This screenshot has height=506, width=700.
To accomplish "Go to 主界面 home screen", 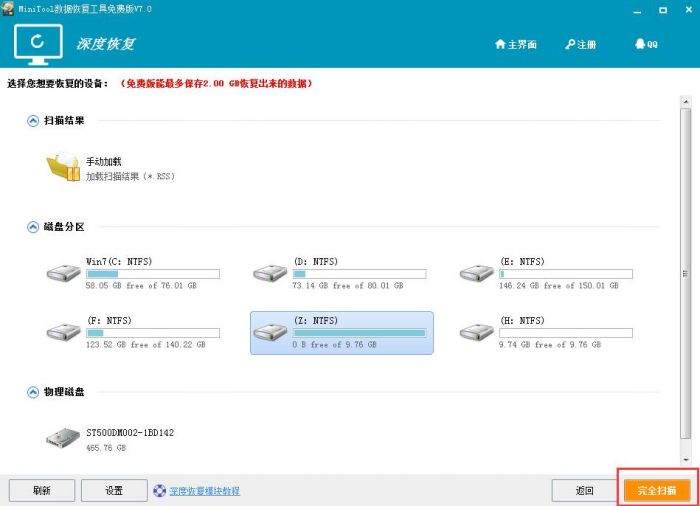I will tap(516, 44).
